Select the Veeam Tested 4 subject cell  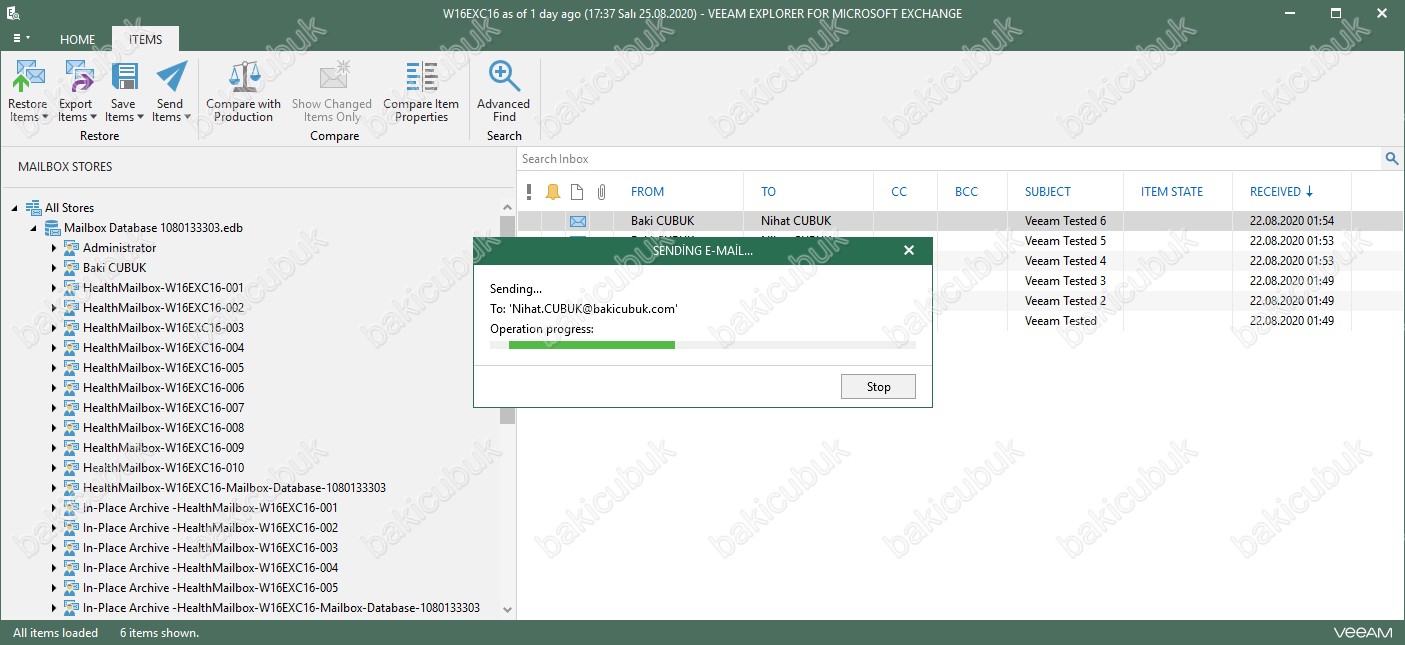pyautogui.click(x=1065, y=261)
